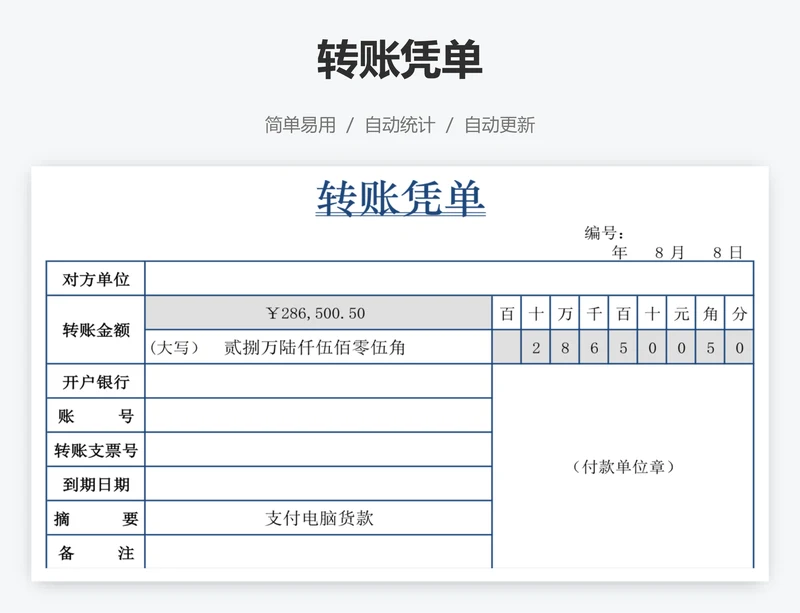The height and width of the screenshot is (613, 800).
Task: Click the ¥286,500.50 amount cell
Action: tap(318, 313)
